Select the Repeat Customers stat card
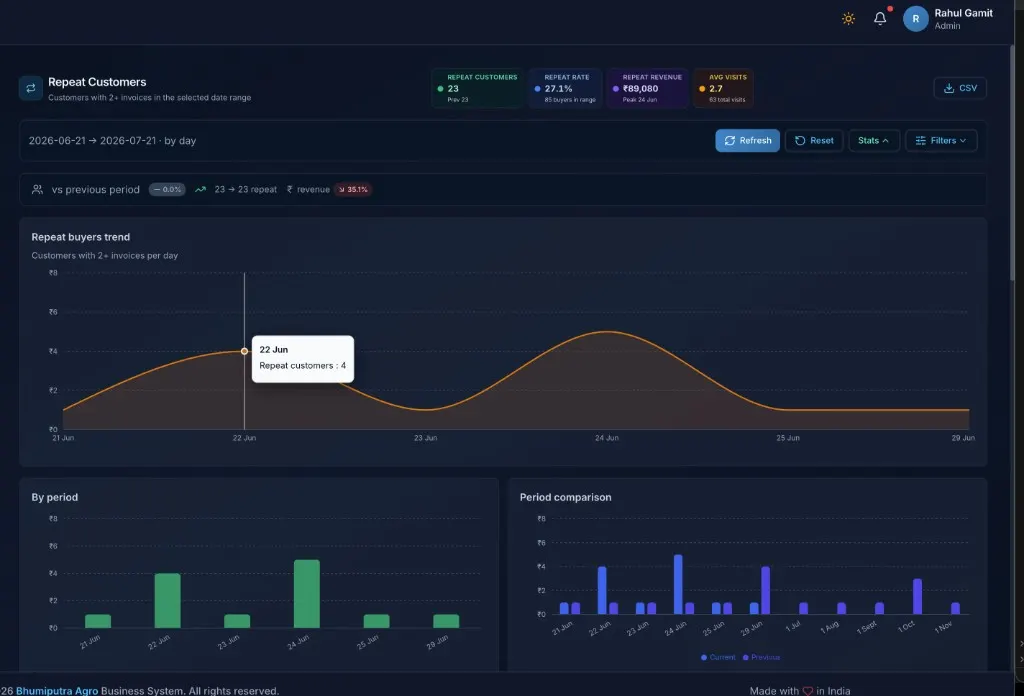The width and height of the screenshot is (1024, 696). 477,88
